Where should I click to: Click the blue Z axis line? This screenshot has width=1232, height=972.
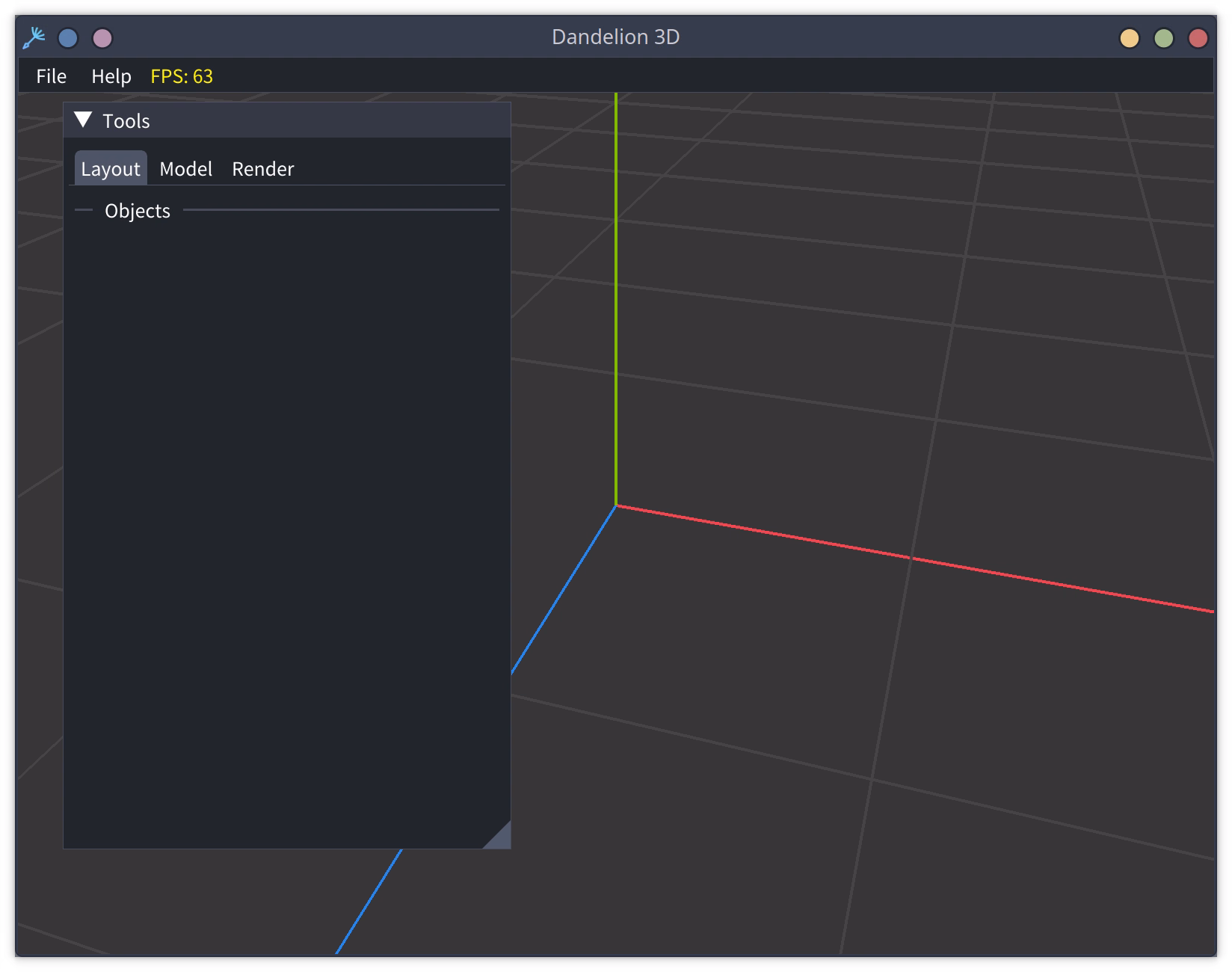564,590
